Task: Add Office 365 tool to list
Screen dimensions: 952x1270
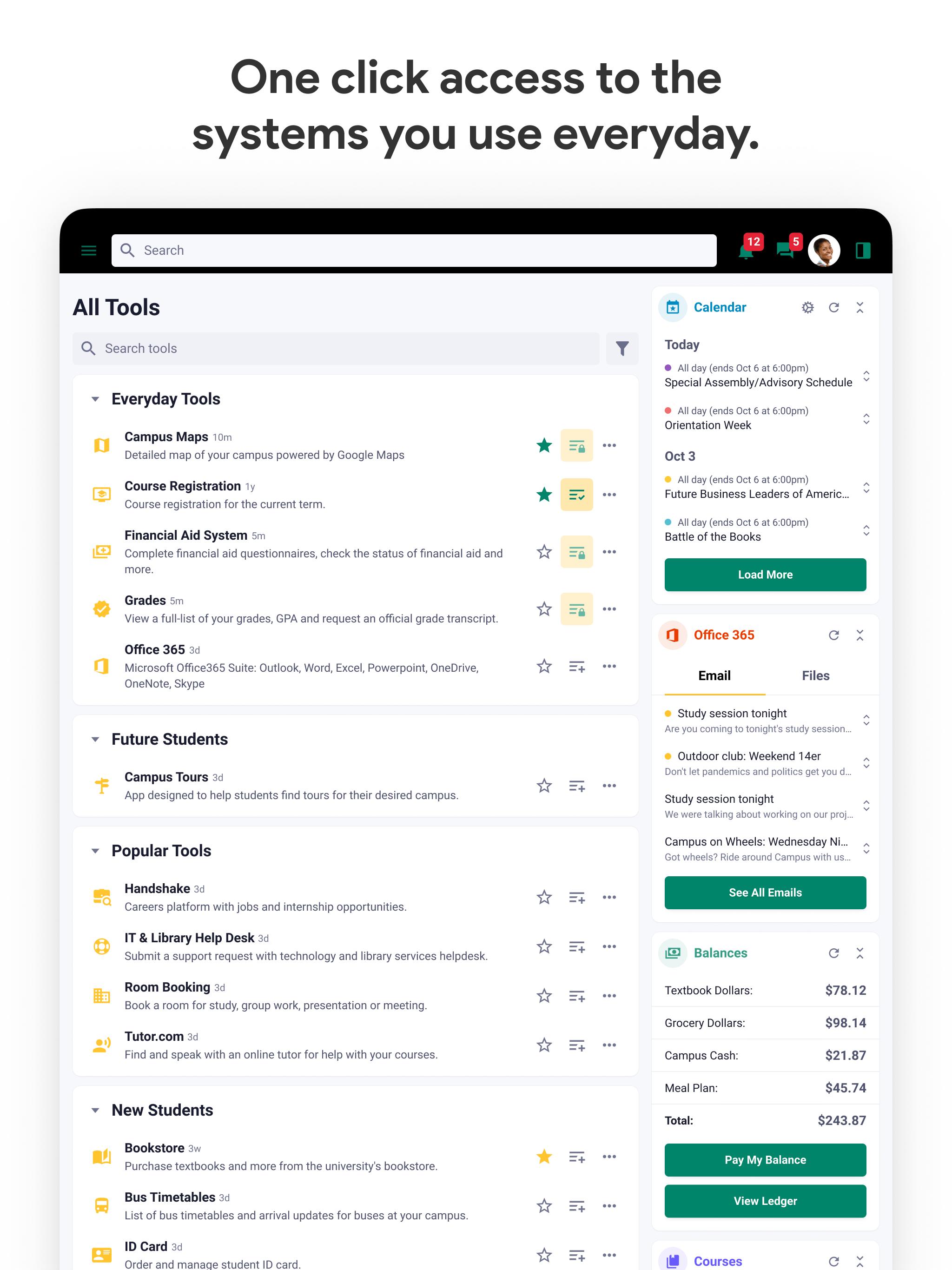Action: (576, 666)
